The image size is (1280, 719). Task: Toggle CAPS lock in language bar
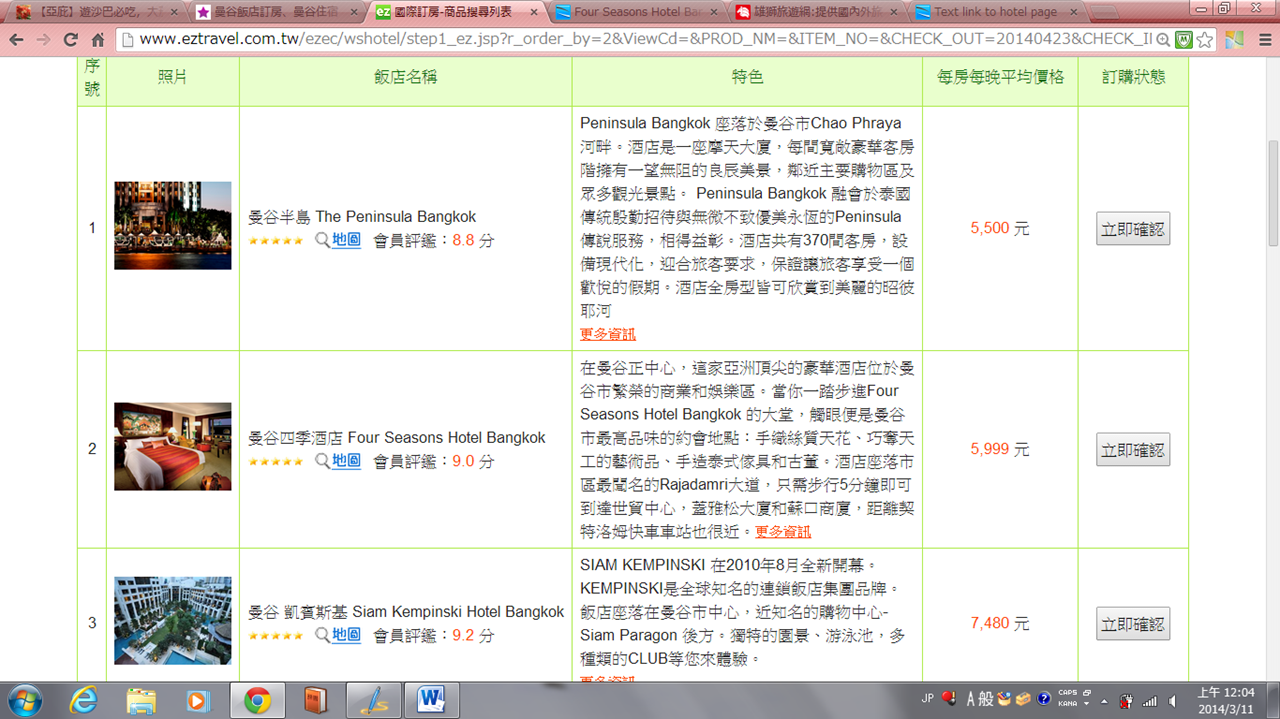pyautogui.click(x=1066, y=694)
